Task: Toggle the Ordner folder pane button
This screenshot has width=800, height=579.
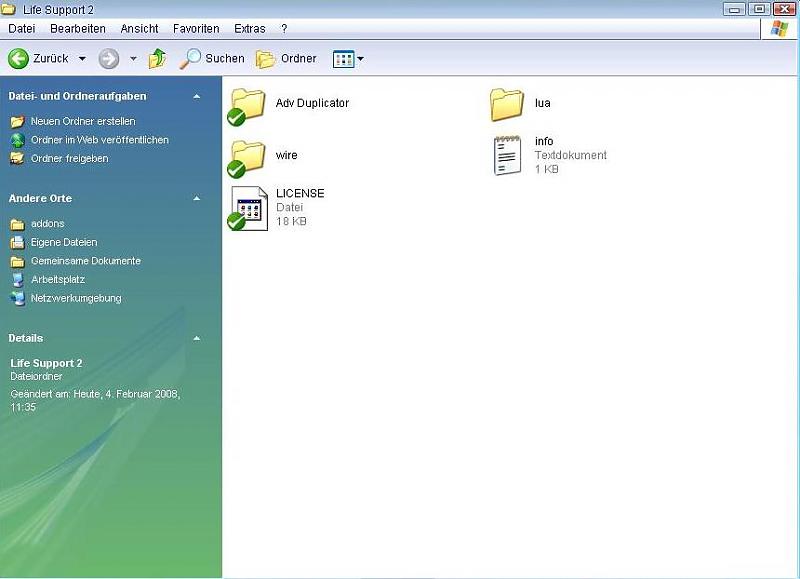Action: point(286,59)
